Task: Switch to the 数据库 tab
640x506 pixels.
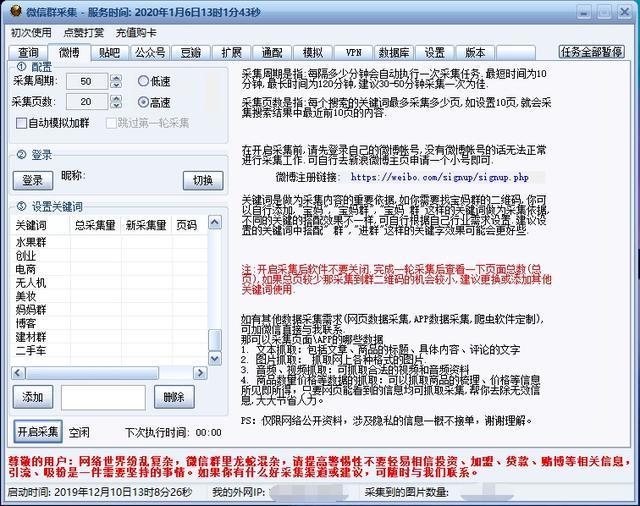Action: [x=394, y=53]
